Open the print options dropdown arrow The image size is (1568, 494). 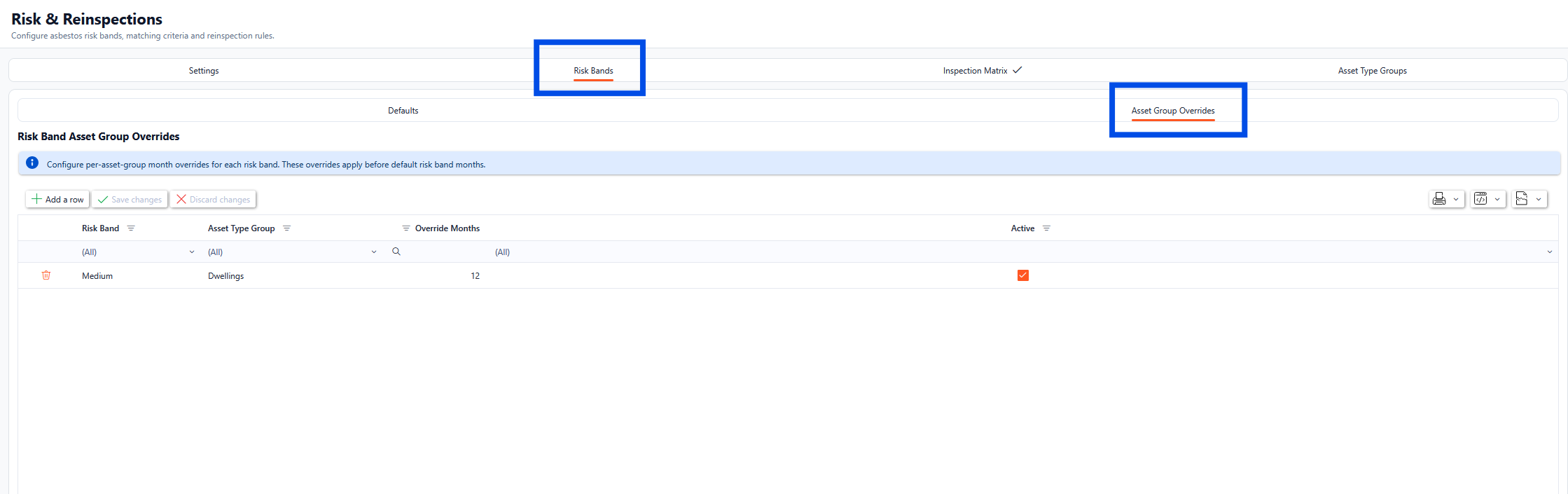click(x=1456, y=199)
